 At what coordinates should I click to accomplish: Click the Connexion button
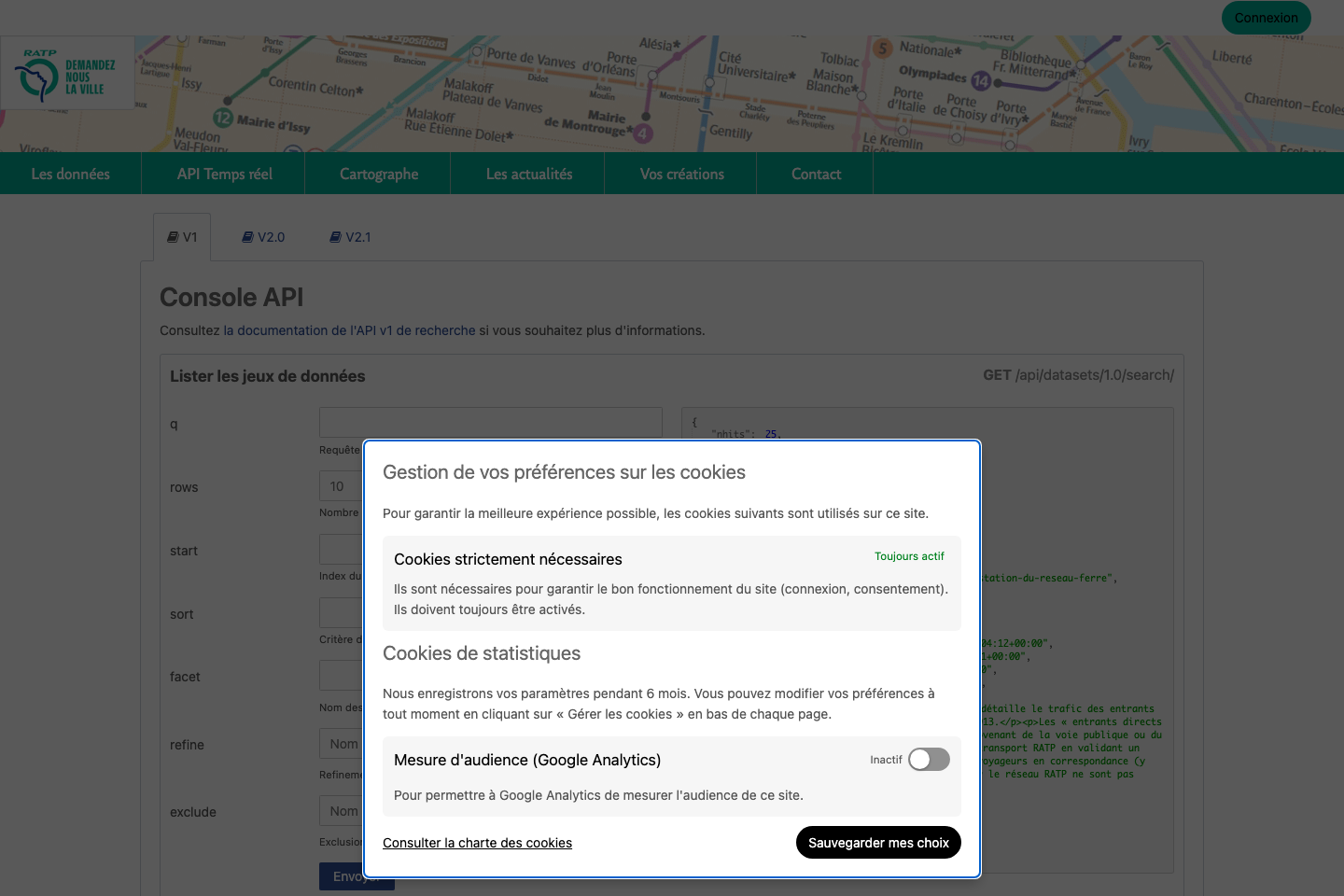[1266, 18]
